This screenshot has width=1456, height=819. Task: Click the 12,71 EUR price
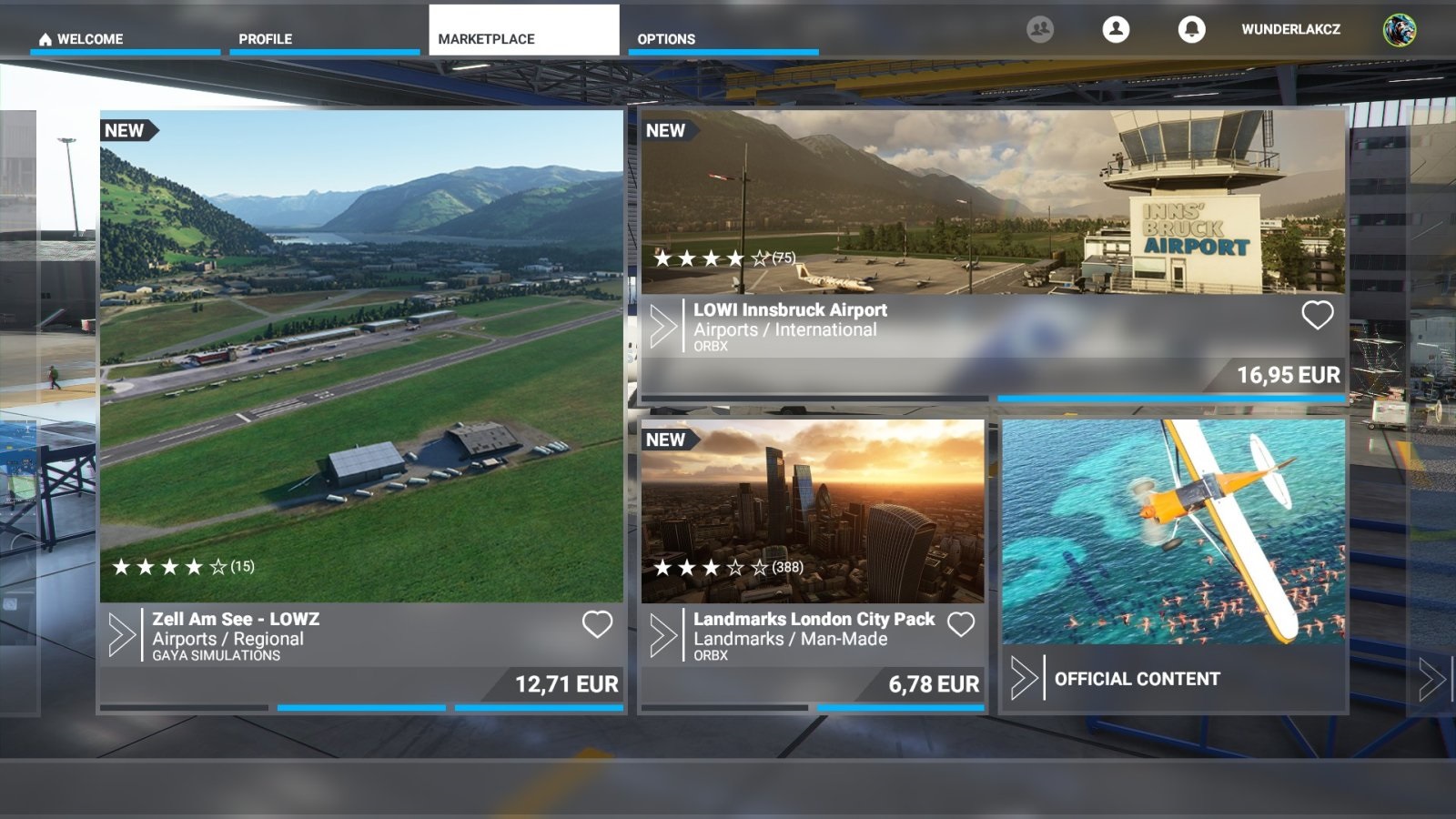(566, 684)
